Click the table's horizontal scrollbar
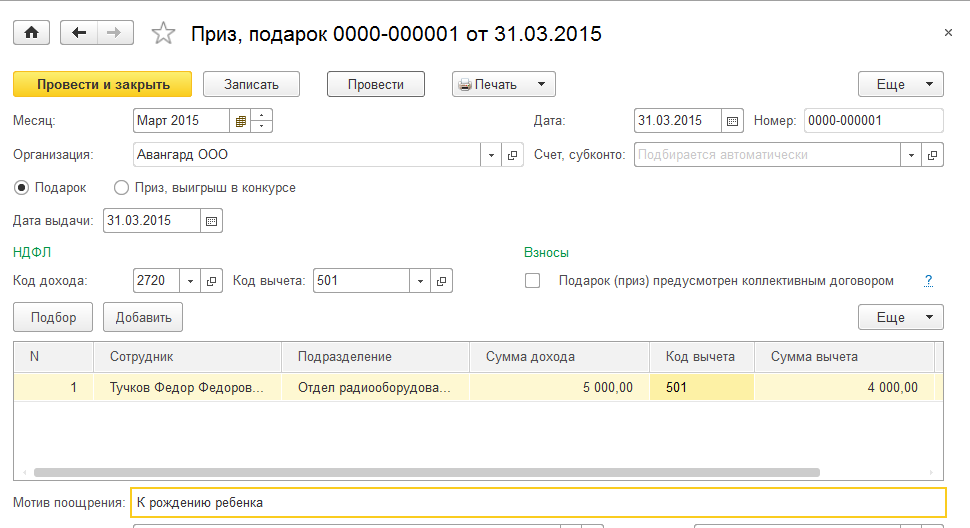Viewport: 970px width, 528px height. [x=427, y=472]
